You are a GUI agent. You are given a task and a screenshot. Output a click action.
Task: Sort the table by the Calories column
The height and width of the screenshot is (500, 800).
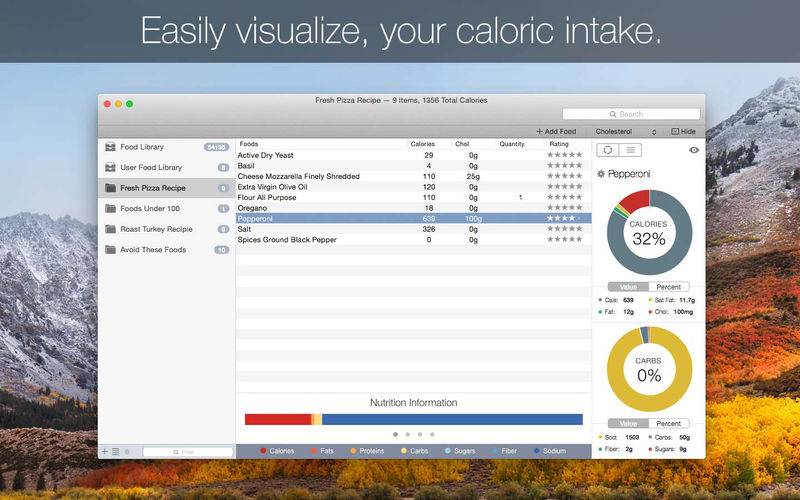click(x=422, y=144)
